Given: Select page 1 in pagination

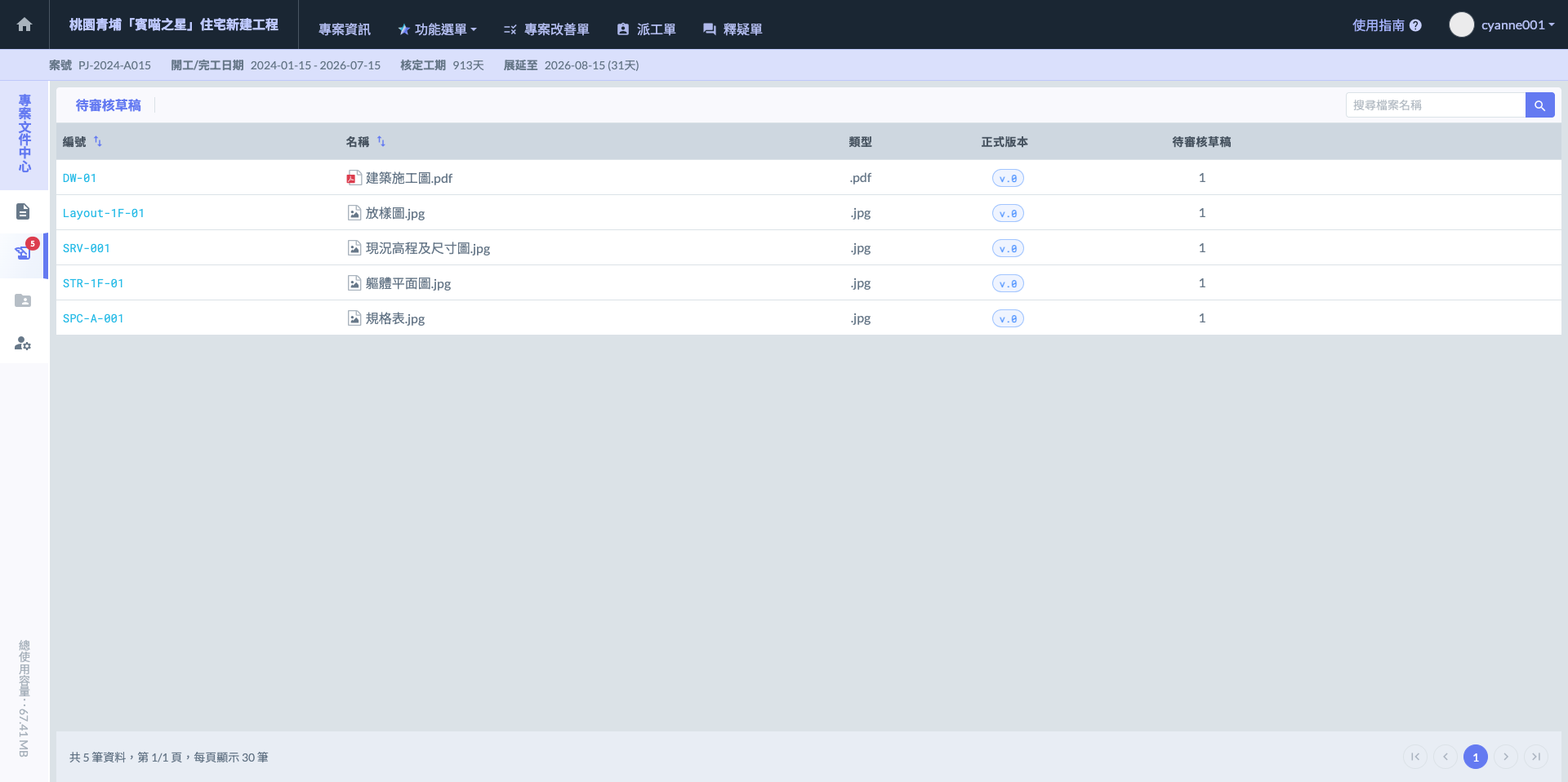Looking at the screenshot, I should pyautogui.click(x=1475, y=757).
